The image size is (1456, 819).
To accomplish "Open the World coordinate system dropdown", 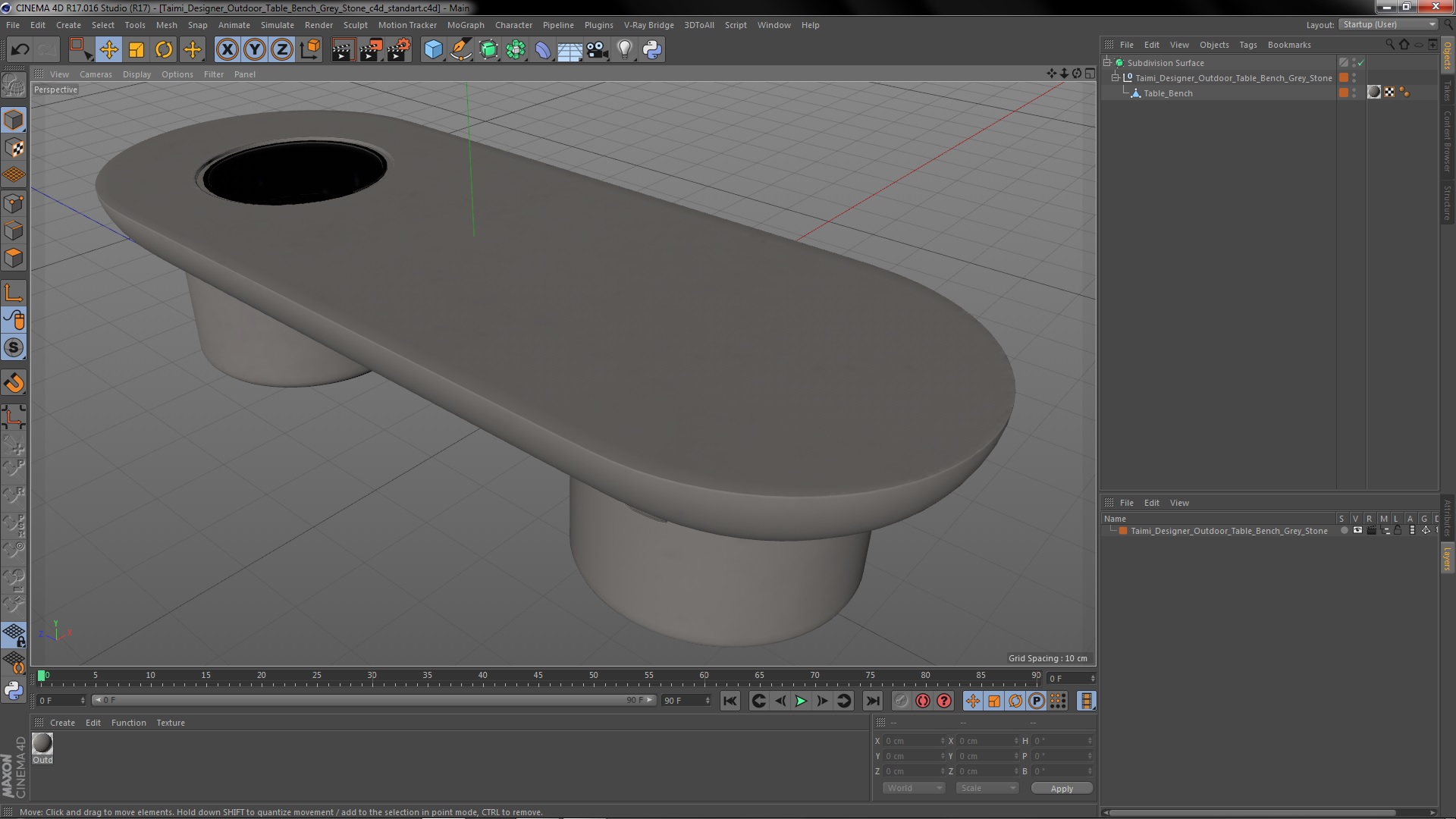I will click(914, 788).
